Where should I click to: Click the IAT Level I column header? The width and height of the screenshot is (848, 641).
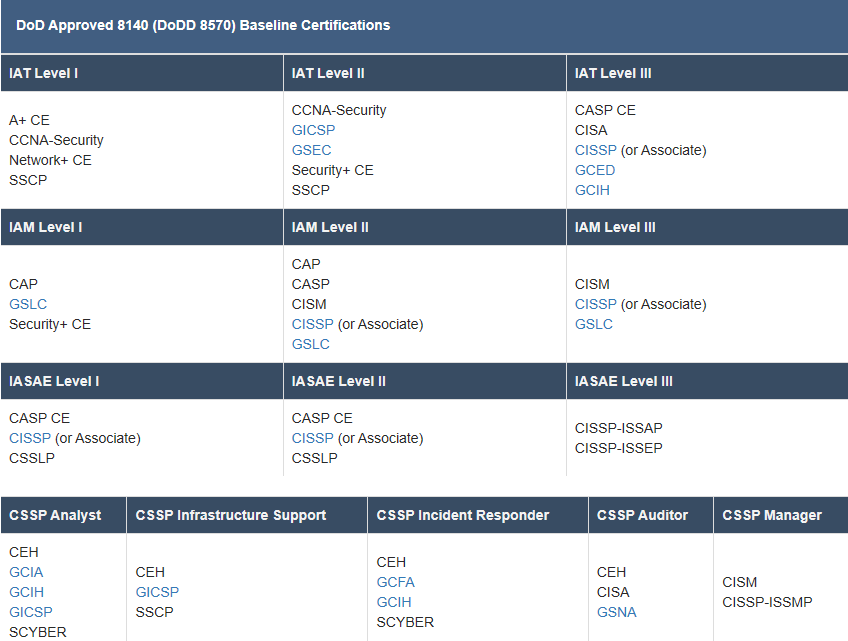(x=142, y=73)
